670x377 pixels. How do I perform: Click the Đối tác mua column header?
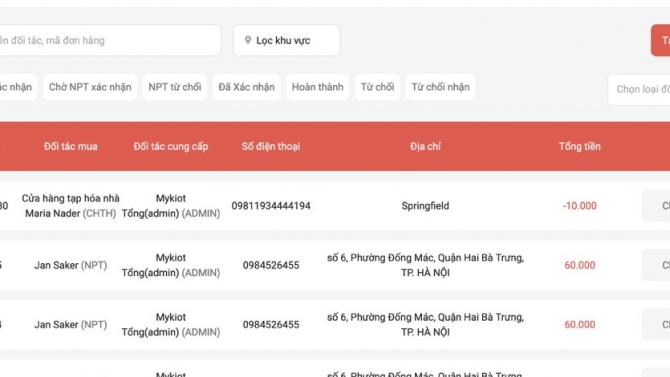pos(71,147)
